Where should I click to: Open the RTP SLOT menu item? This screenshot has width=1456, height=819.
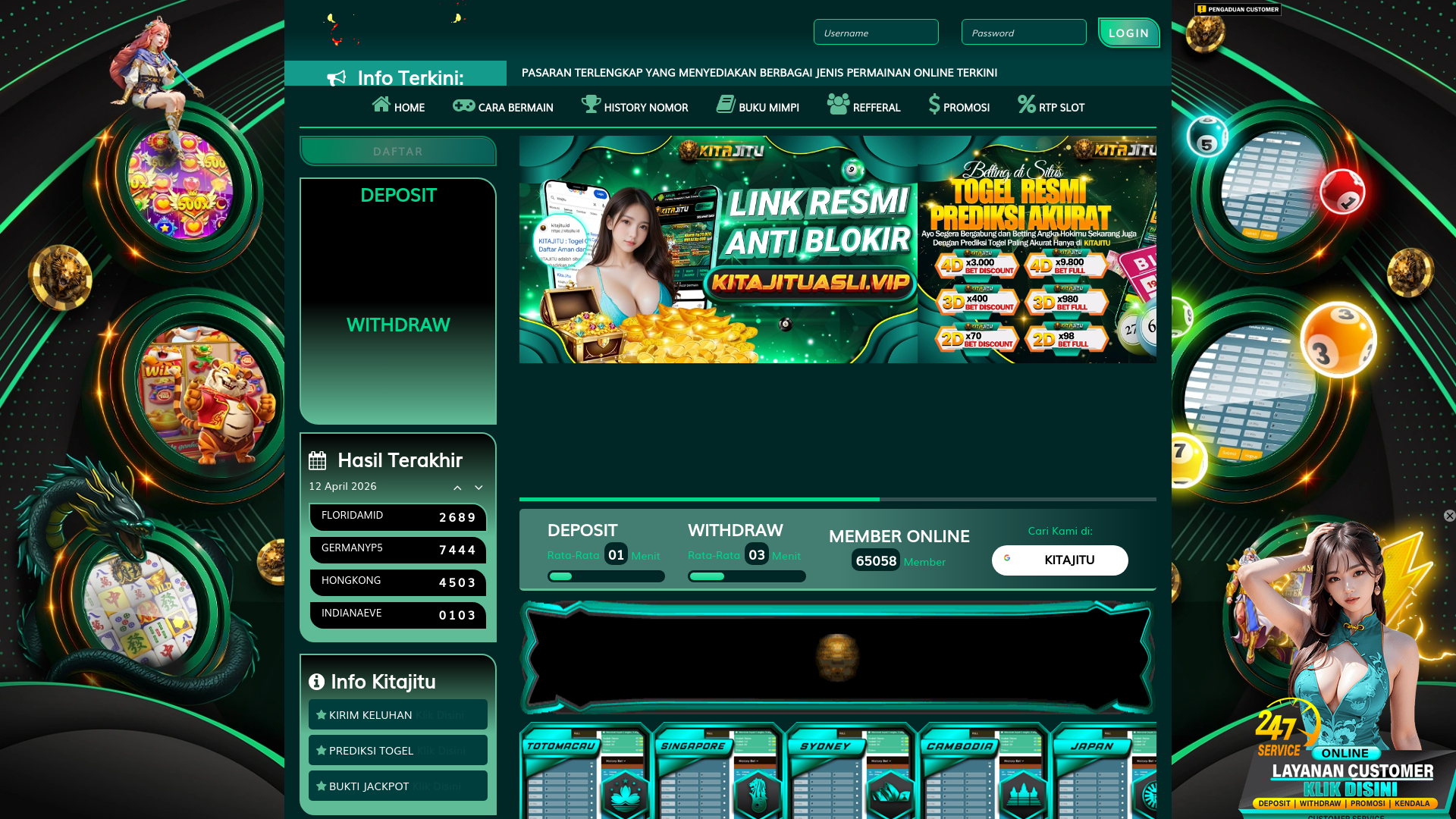point(1061,108)
